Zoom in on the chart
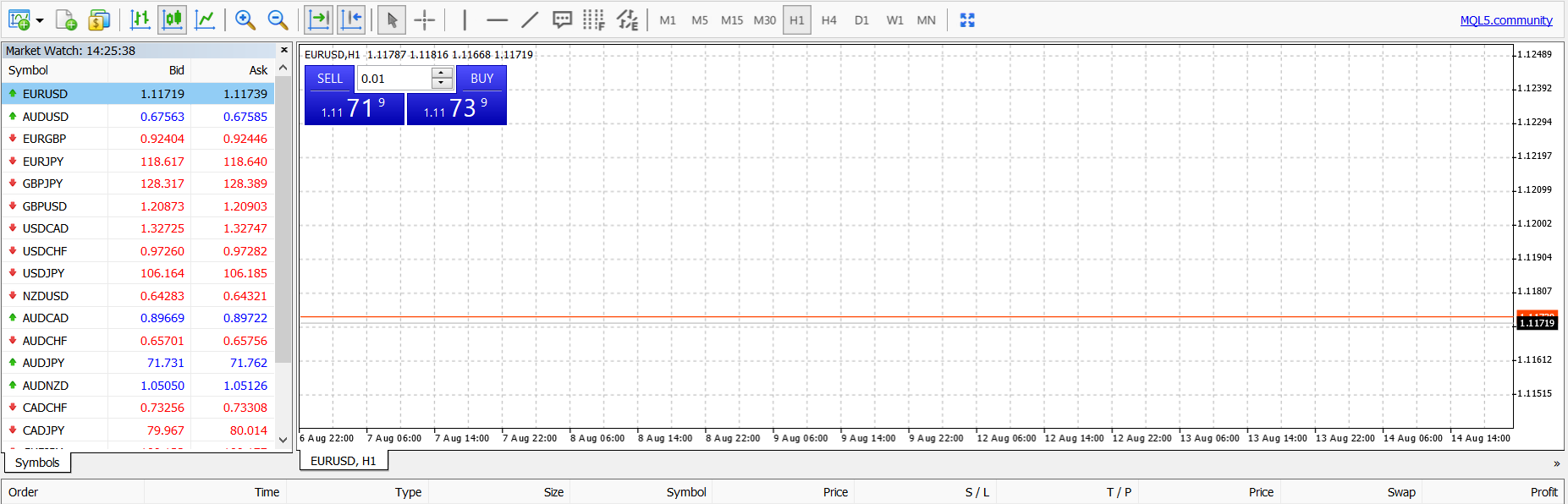Viewport: 1568px width, 504px height. pos(245,19)
